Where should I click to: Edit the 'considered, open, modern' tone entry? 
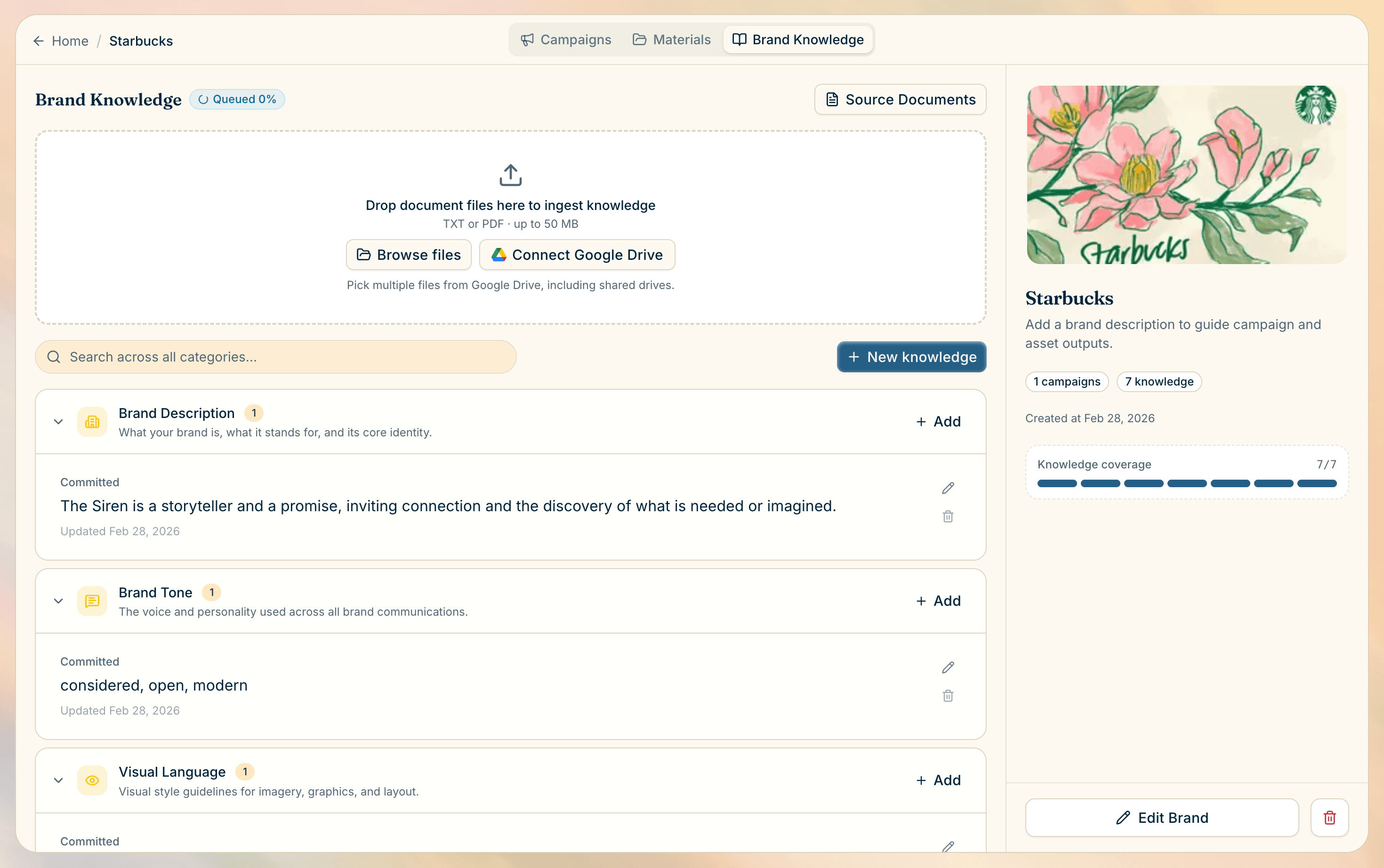pos(948,667)
